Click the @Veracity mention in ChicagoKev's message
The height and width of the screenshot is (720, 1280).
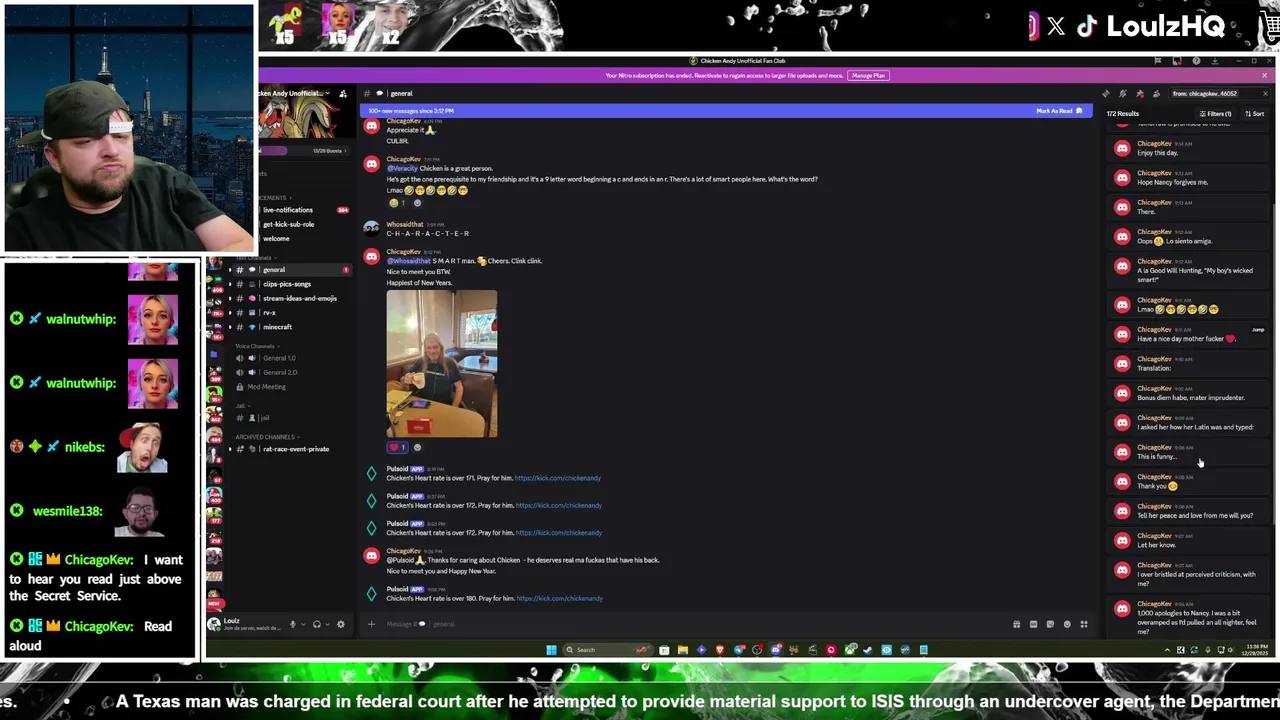[x=402, y=168]
